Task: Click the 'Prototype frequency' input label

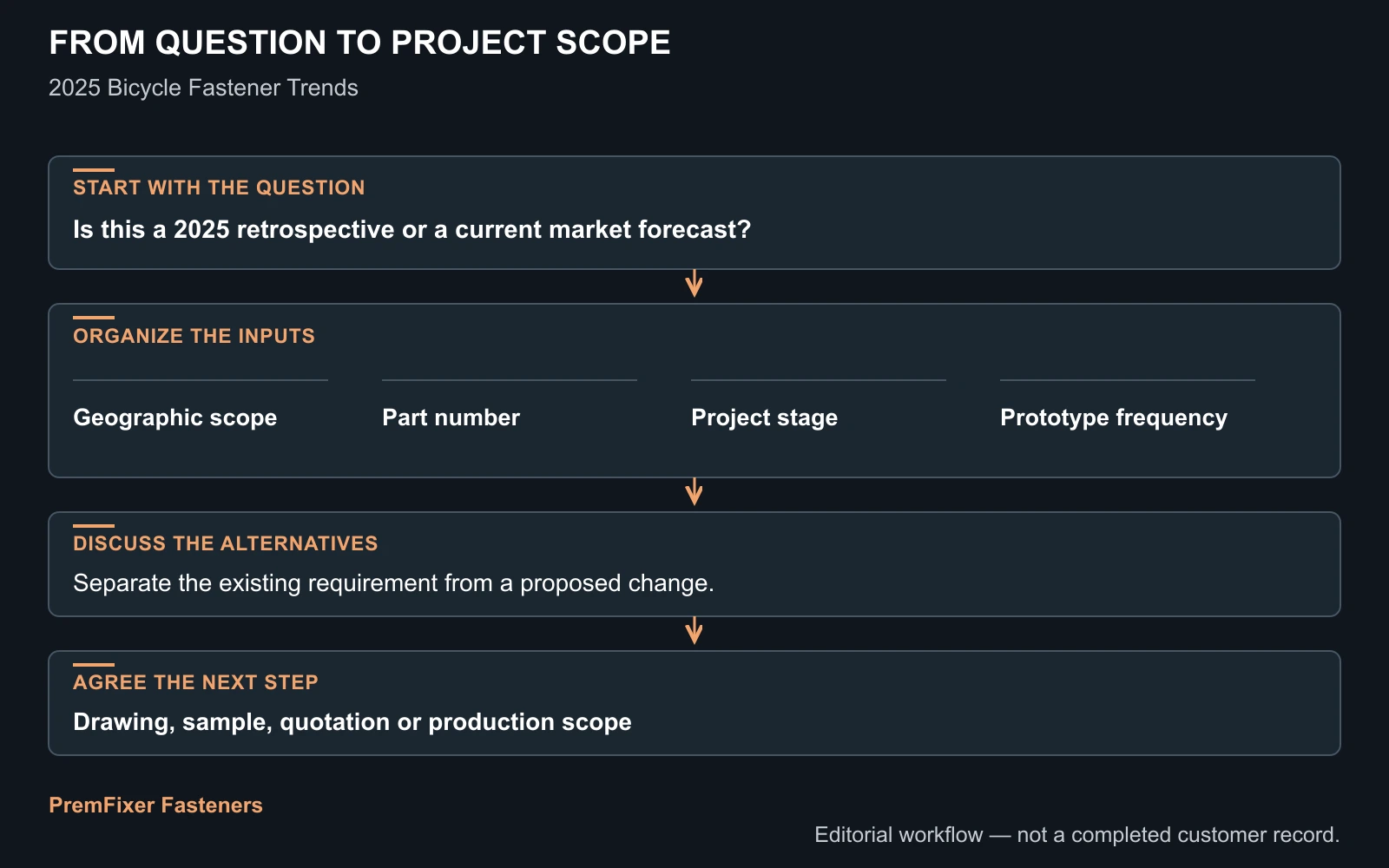Action: click(x=1114, y=418)
